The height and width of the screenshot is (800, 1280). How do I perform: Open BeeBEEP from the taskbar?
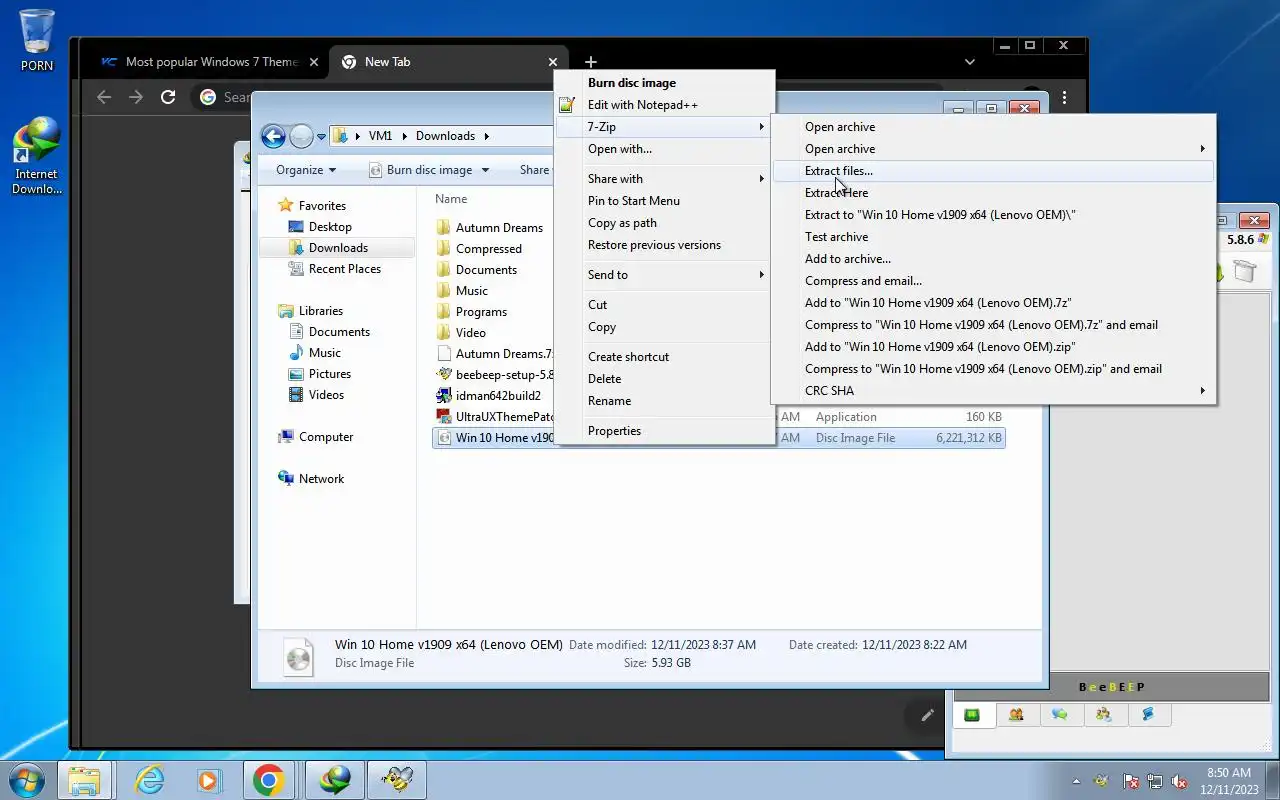point(397,780)
